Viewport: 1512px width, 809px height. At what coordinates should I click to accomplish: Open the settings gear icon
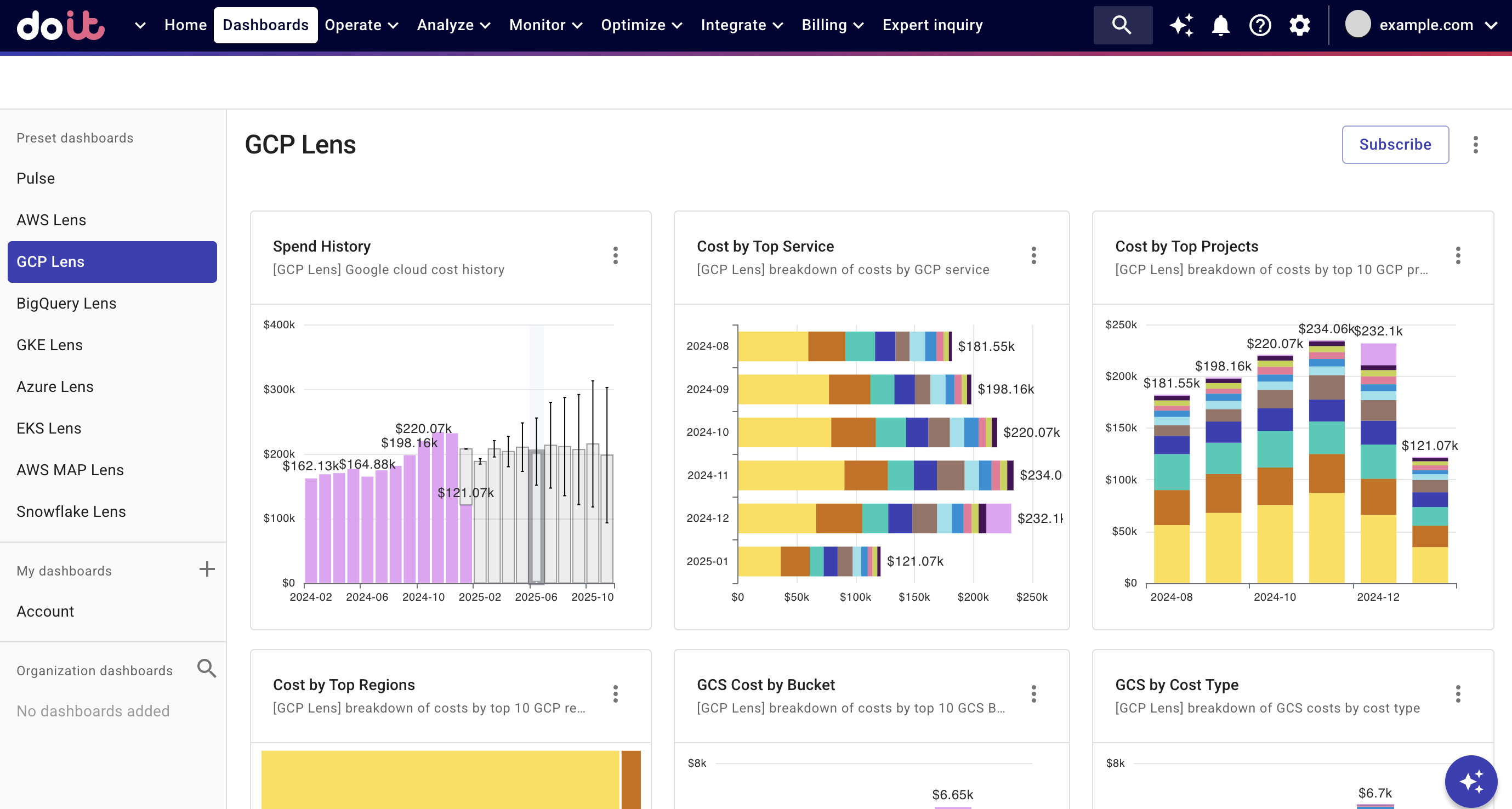point(1299,25)
